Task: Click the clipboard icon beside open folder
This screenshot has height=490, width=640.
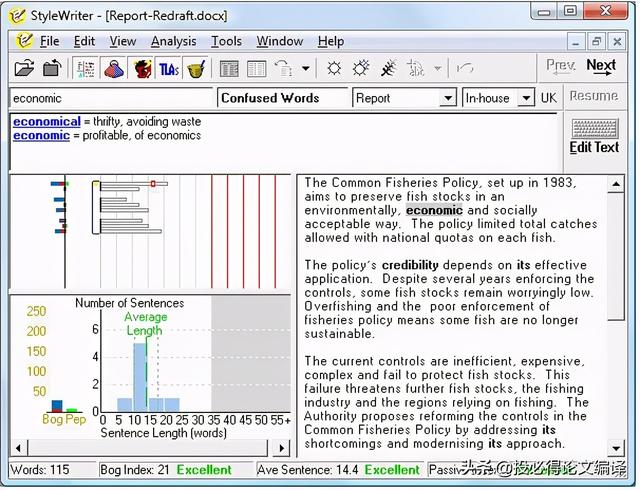Action: 52,69
